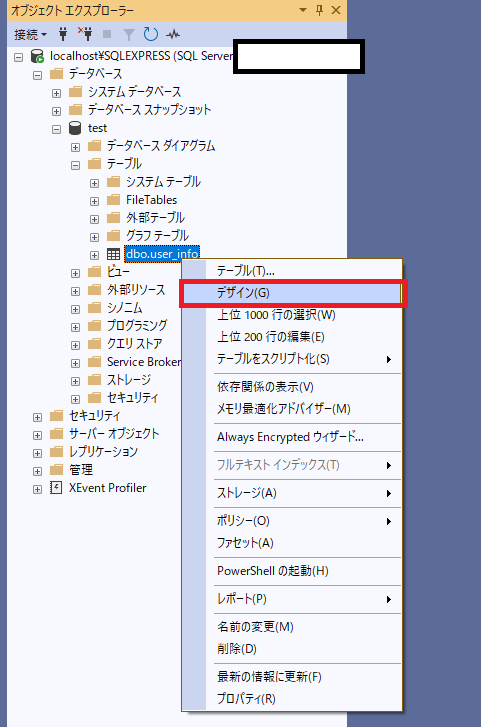The height and width of the screenshot is (727, 481).
Task: Click the システム データベース folder icon
Action: click(x=76, y=91)
